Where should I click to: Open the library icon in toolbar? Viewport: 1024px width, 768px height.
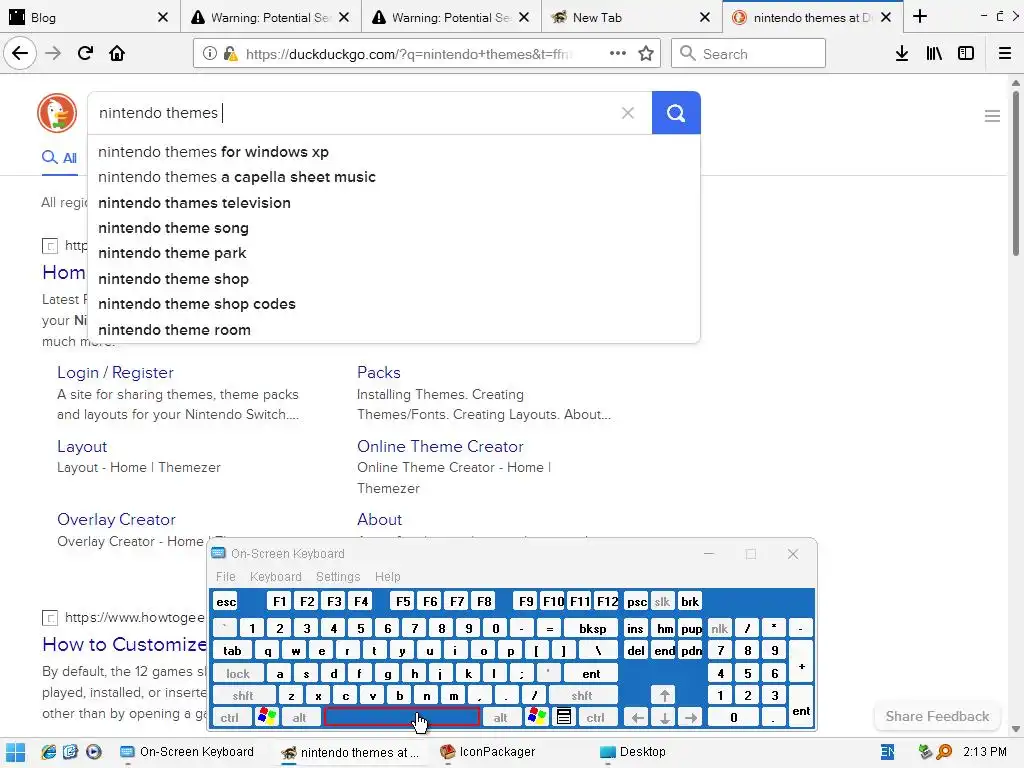pyautogui.click(x=934, y=54)
